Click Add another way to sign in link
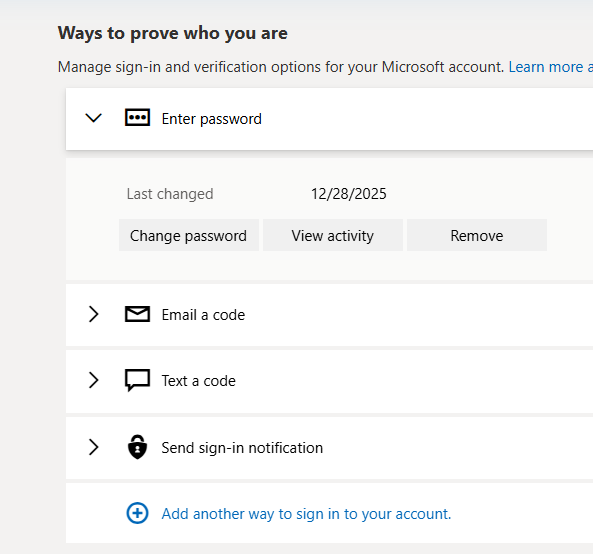The height and width of the screenshot is (554, 593). click(306, 514)
